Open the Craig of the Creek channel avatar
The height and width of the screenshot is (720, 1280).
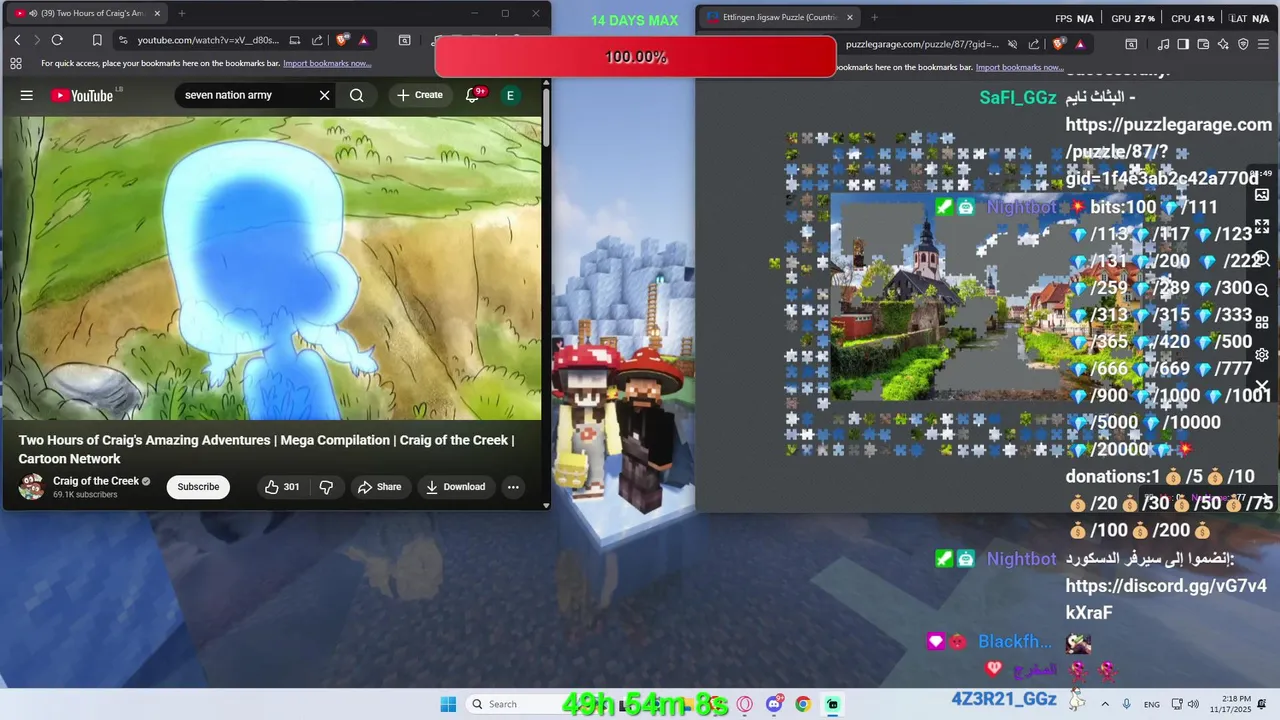tap(32, 487)
